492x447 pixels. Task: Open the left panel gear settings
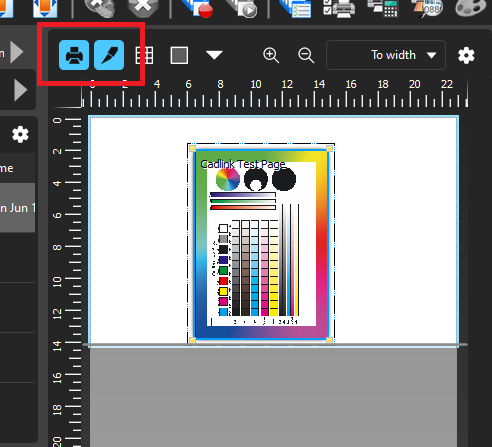point(20,135)
